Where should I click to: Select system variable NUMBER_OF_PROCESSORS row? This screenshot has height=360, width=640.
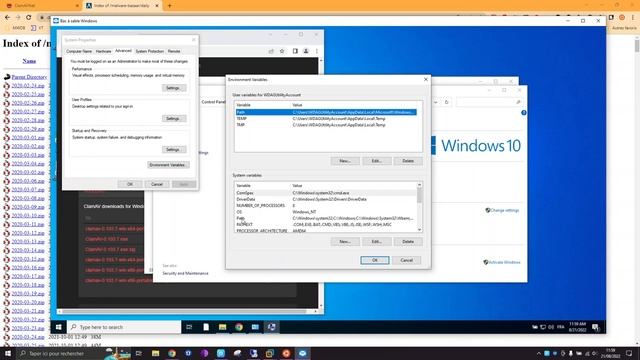point(326,205)
